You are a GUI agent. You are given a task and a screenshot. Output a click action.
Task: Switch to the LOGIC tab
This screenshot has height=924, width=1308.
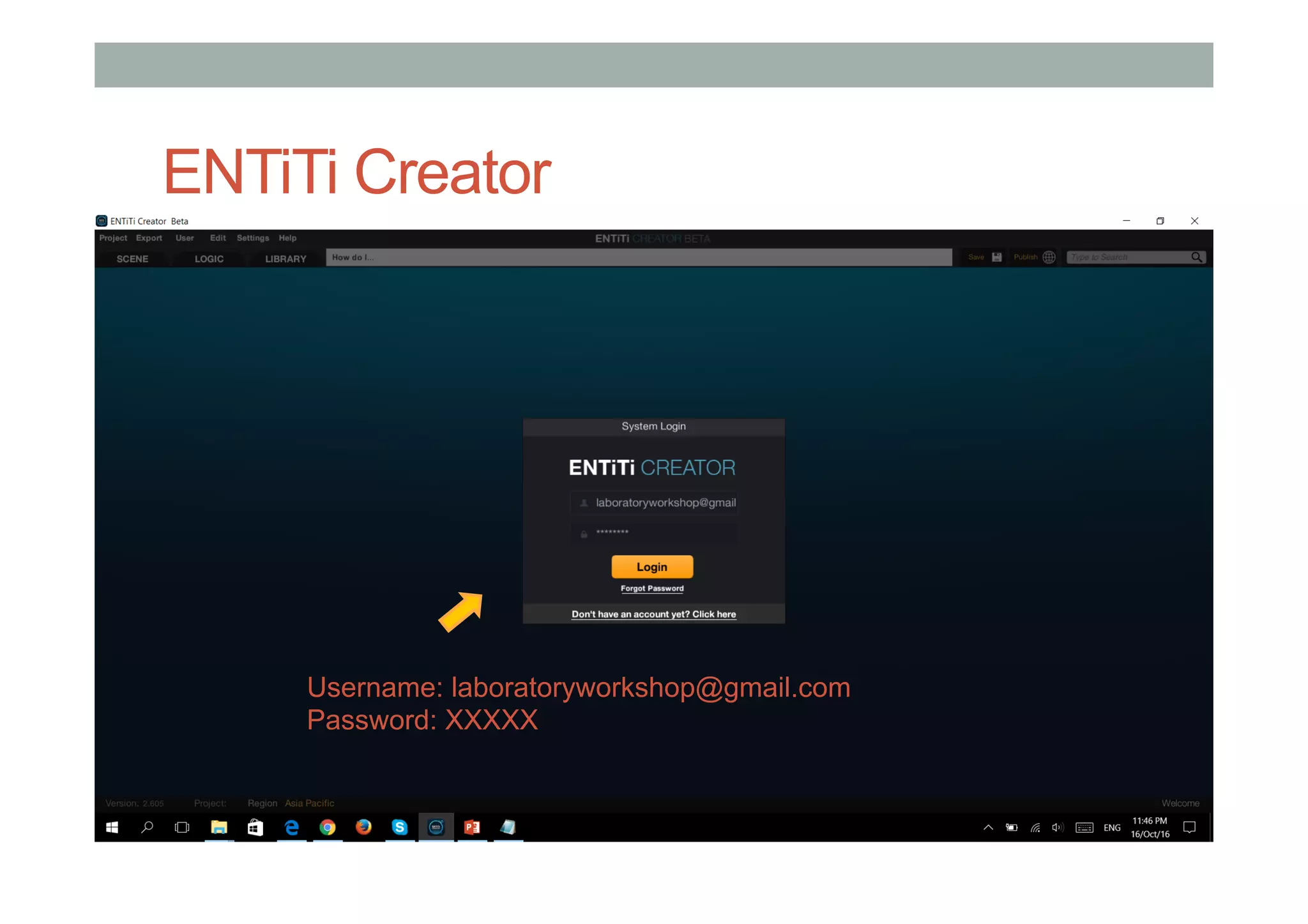point(209,259)
